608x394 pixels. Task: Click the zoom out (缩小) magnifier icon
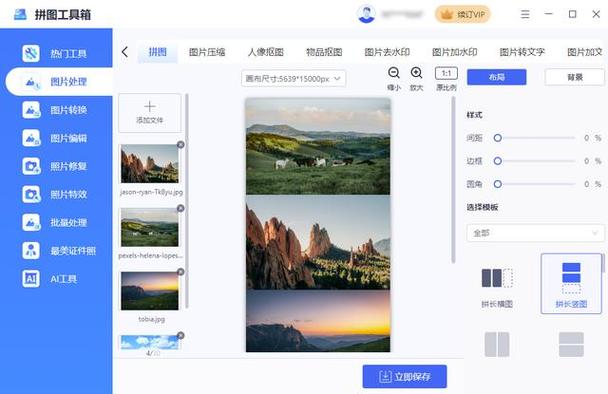coord(394,73)
